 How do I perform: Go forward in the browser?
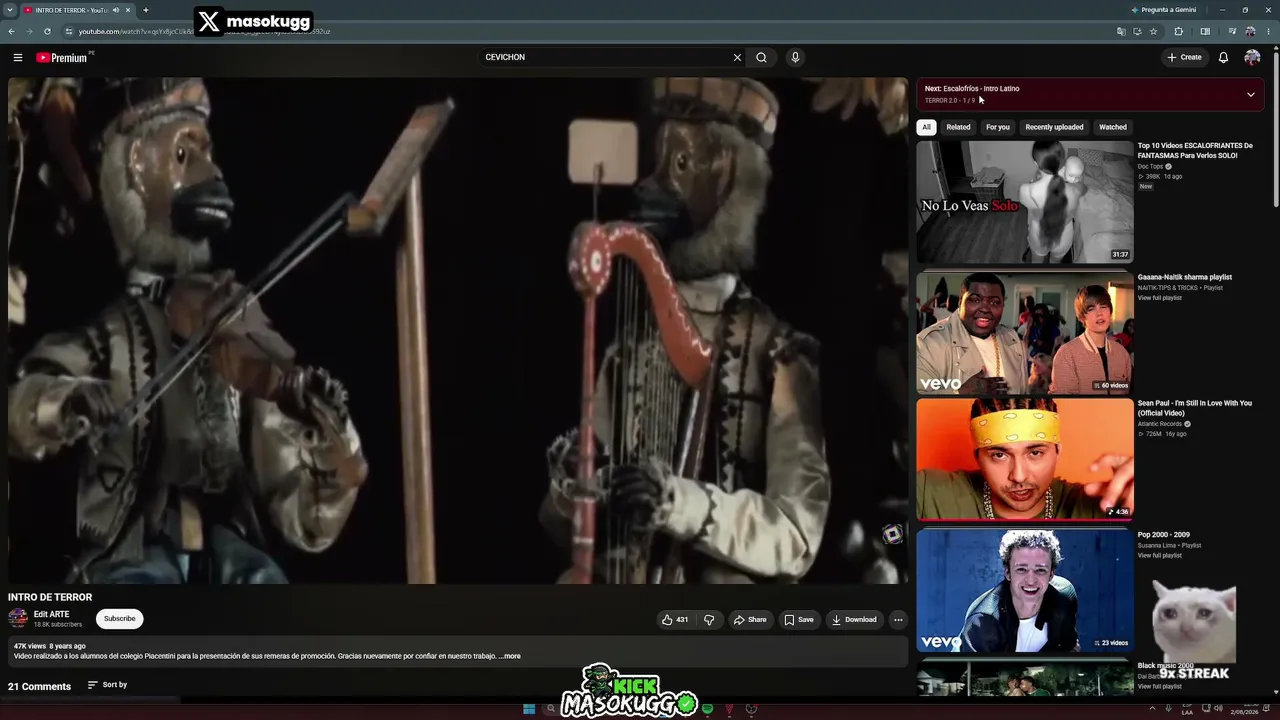tap(29, 31)
